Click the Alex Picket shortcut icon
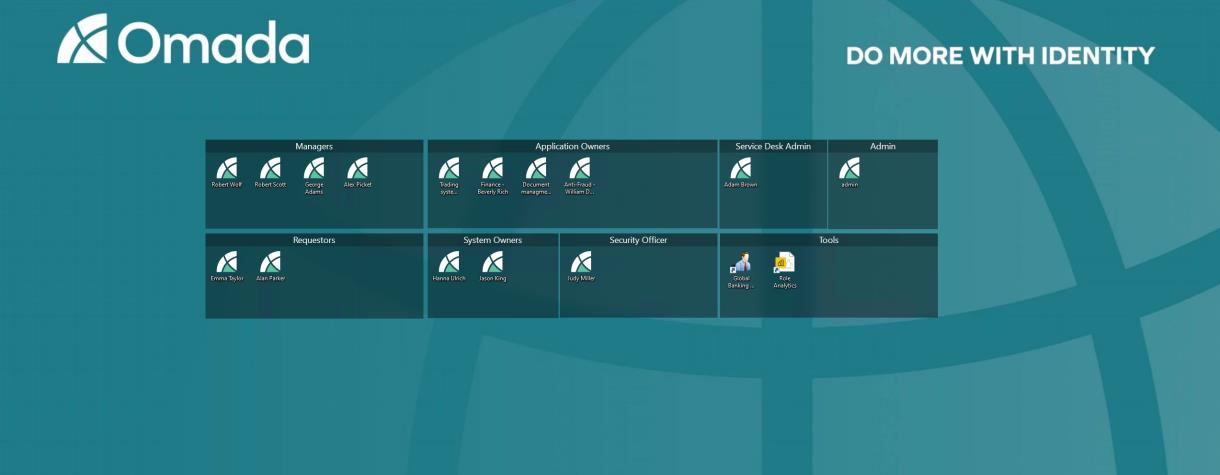This screenshot has width=1220, height=475. [357, 173]
